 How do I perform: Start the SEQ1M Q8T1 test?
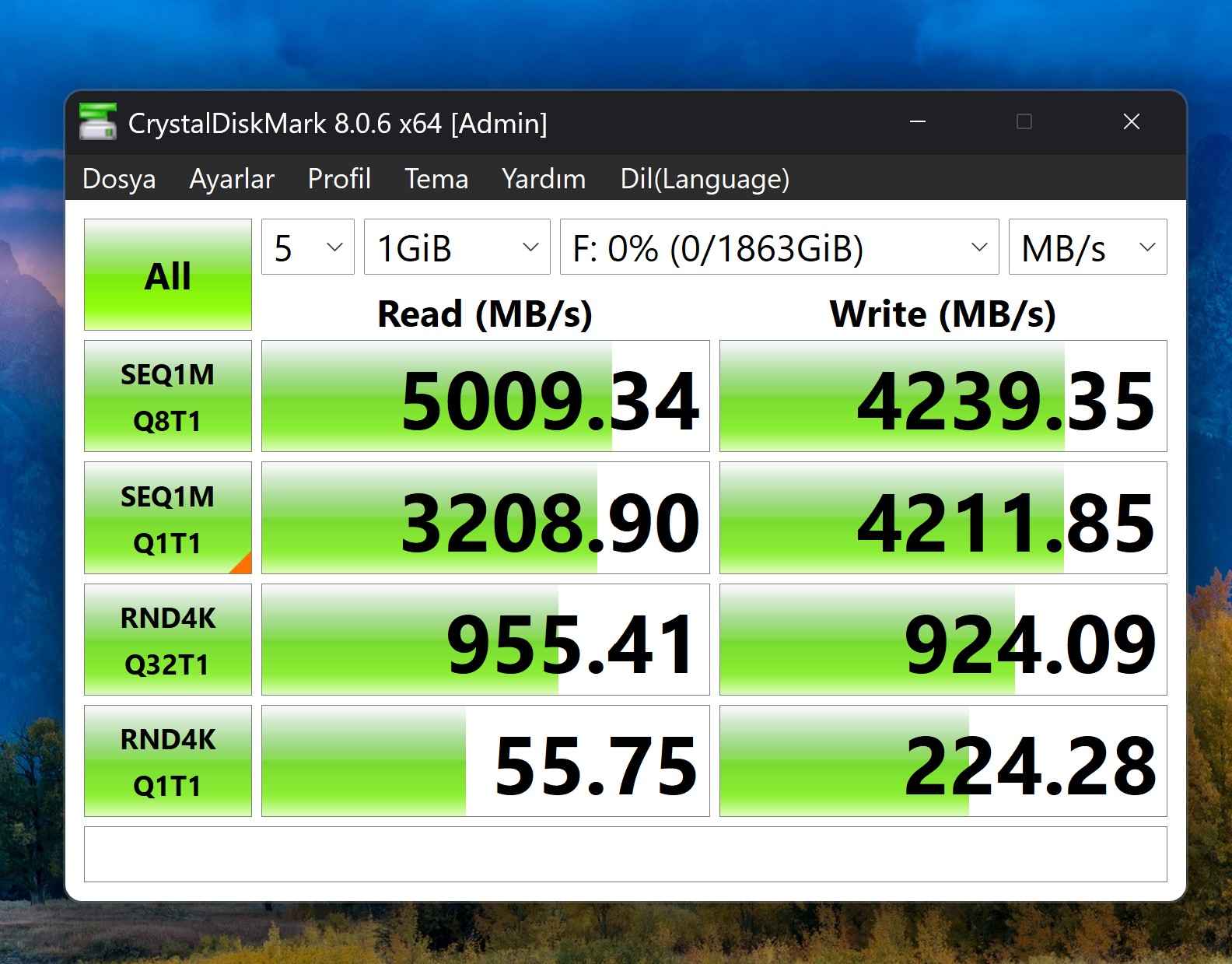pos(167,396)
